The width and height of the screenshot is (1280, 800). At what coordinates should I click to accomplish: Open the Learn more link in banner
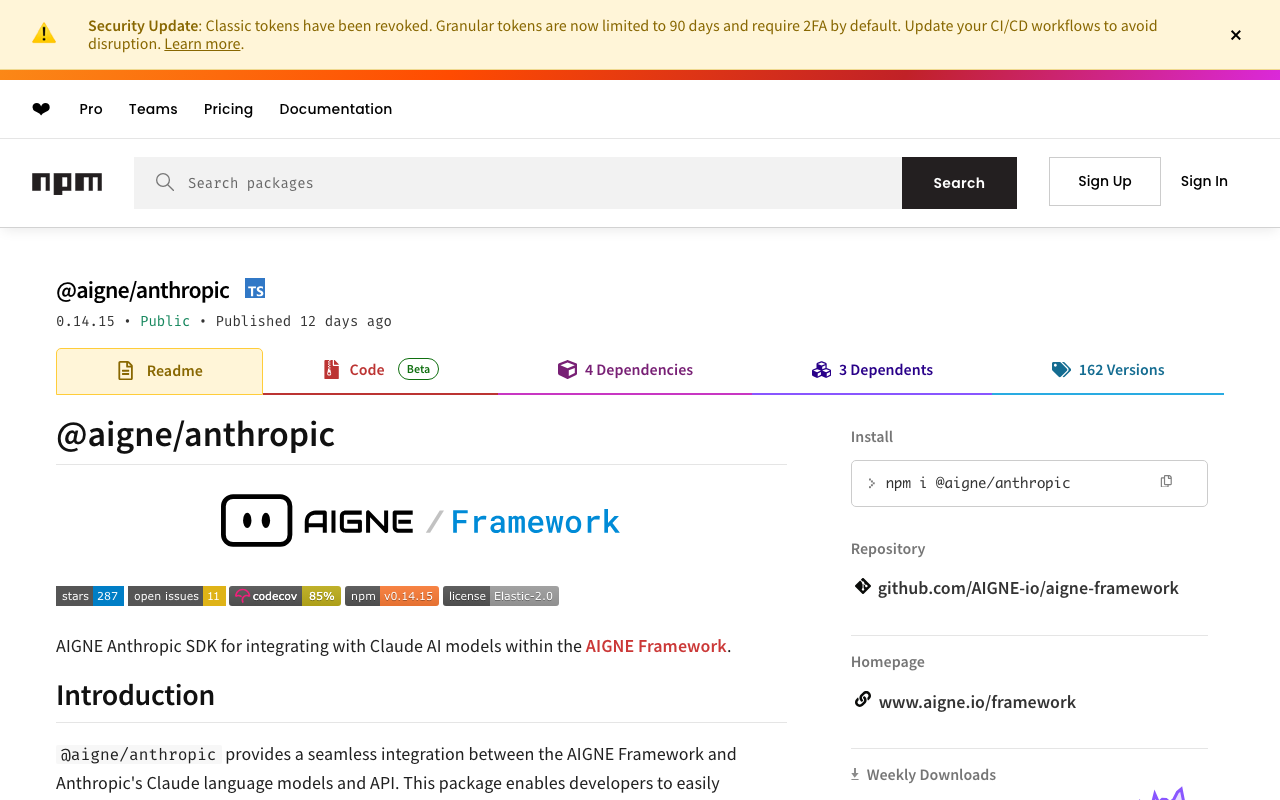pos(202,44)
